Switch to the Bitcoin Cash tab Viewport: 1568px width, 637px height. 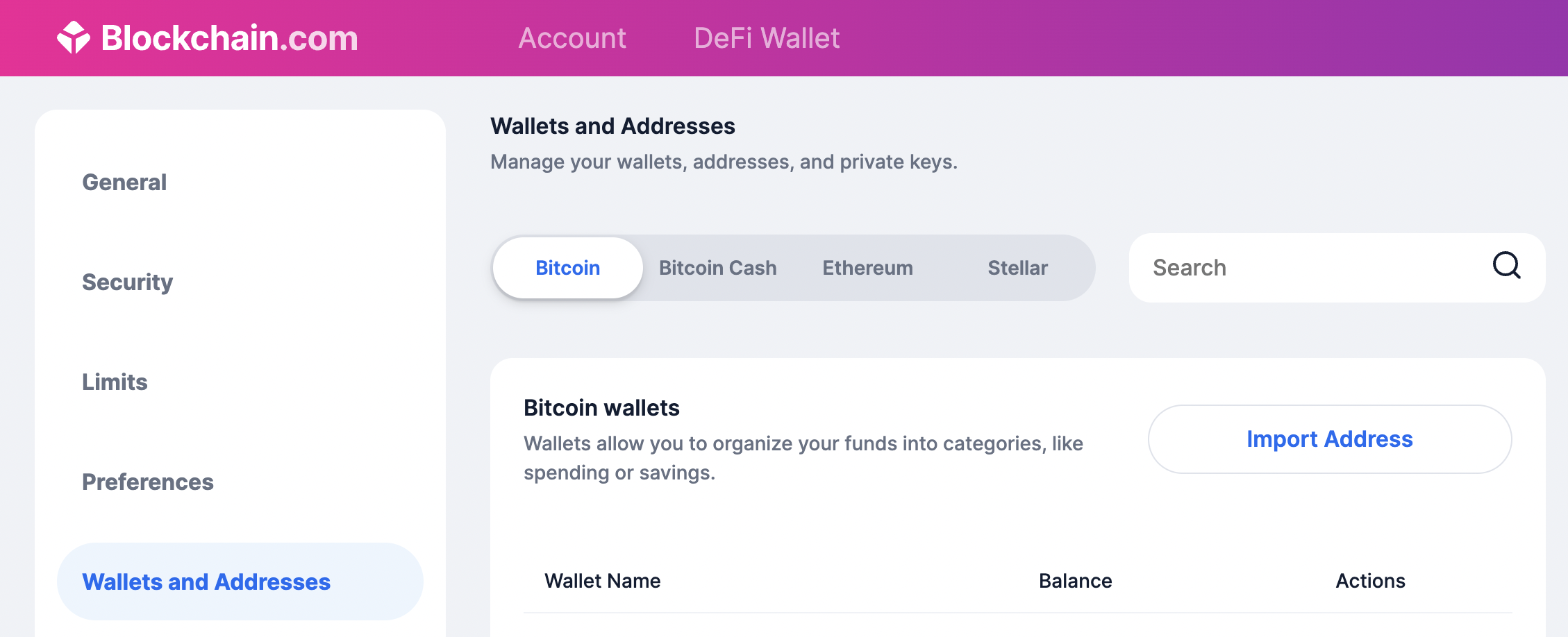718,268
